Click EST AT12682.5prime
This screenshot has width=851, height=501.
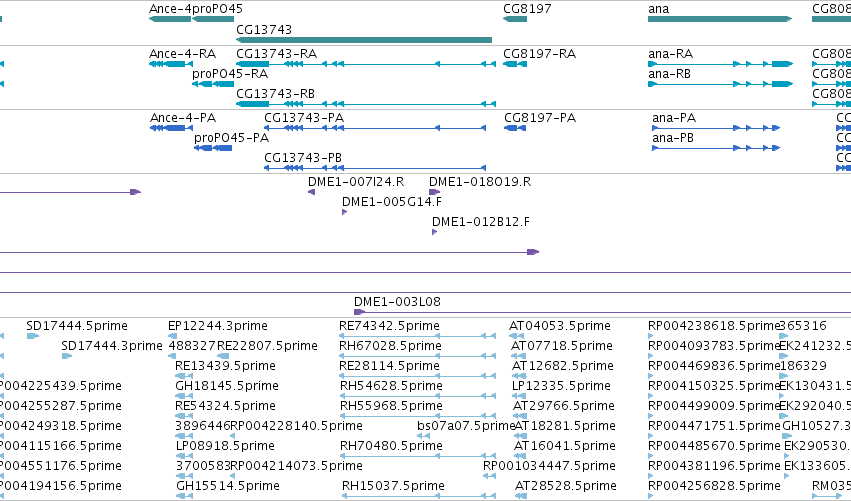point(519,376)
